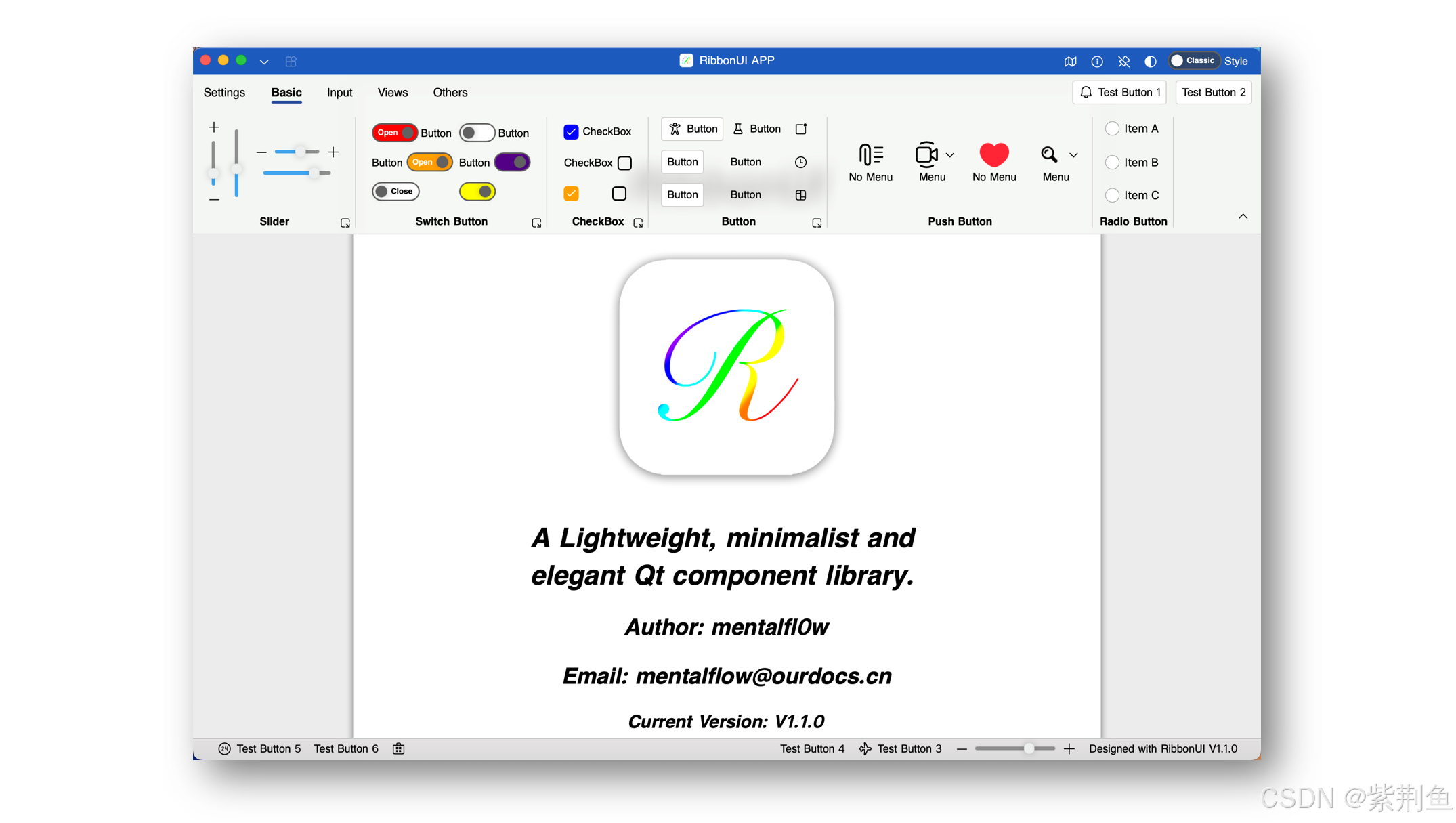The width and height of the screenshot is (1456, 823).
Task: Open the video camera Menu dropdown arrow
Action: click(950, 155)
